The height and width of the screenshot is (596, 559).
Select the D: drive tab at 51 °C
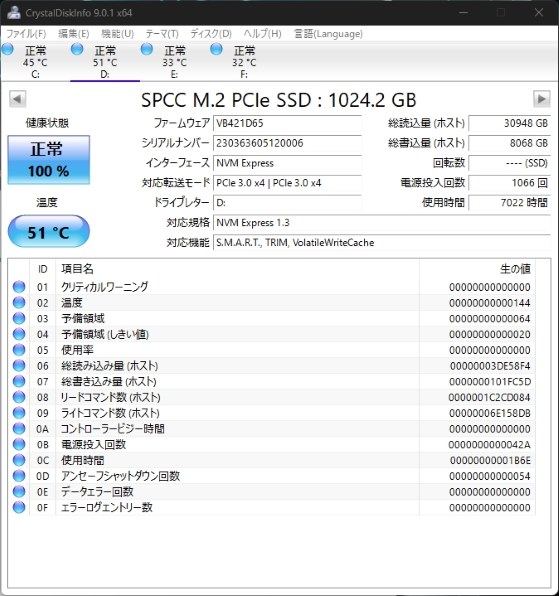[105, 62]
